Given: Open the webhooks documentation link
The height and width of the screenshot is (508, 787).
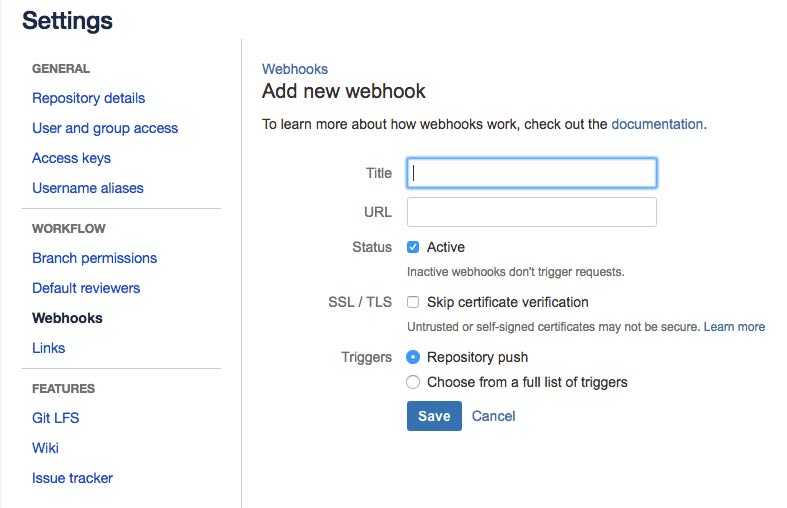Looking at the screenshot, I should point(657,124).
